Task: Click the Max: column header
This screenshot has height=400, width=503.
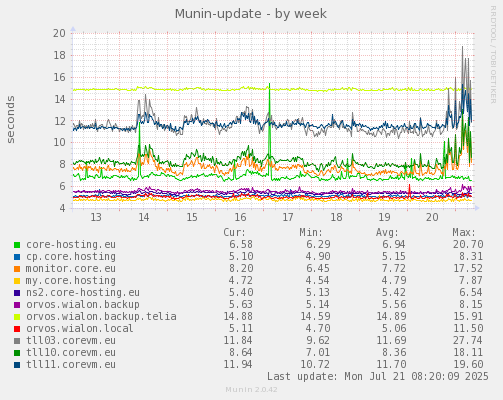Action: pyautogui.click(x=464, y=232)
